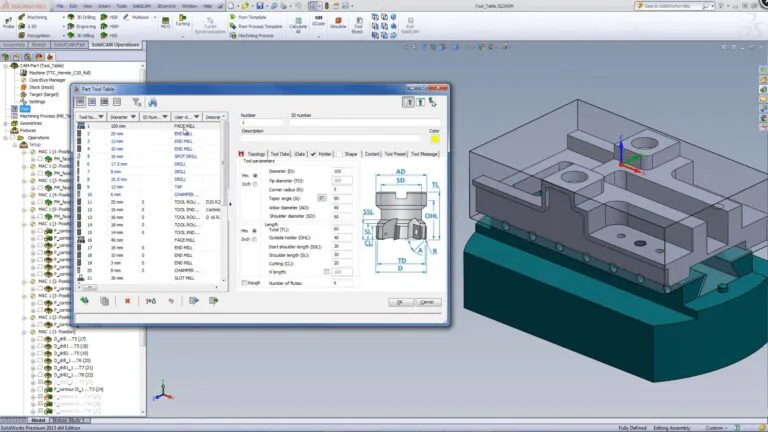Enable the Rough checkbox

click(244, 283)
